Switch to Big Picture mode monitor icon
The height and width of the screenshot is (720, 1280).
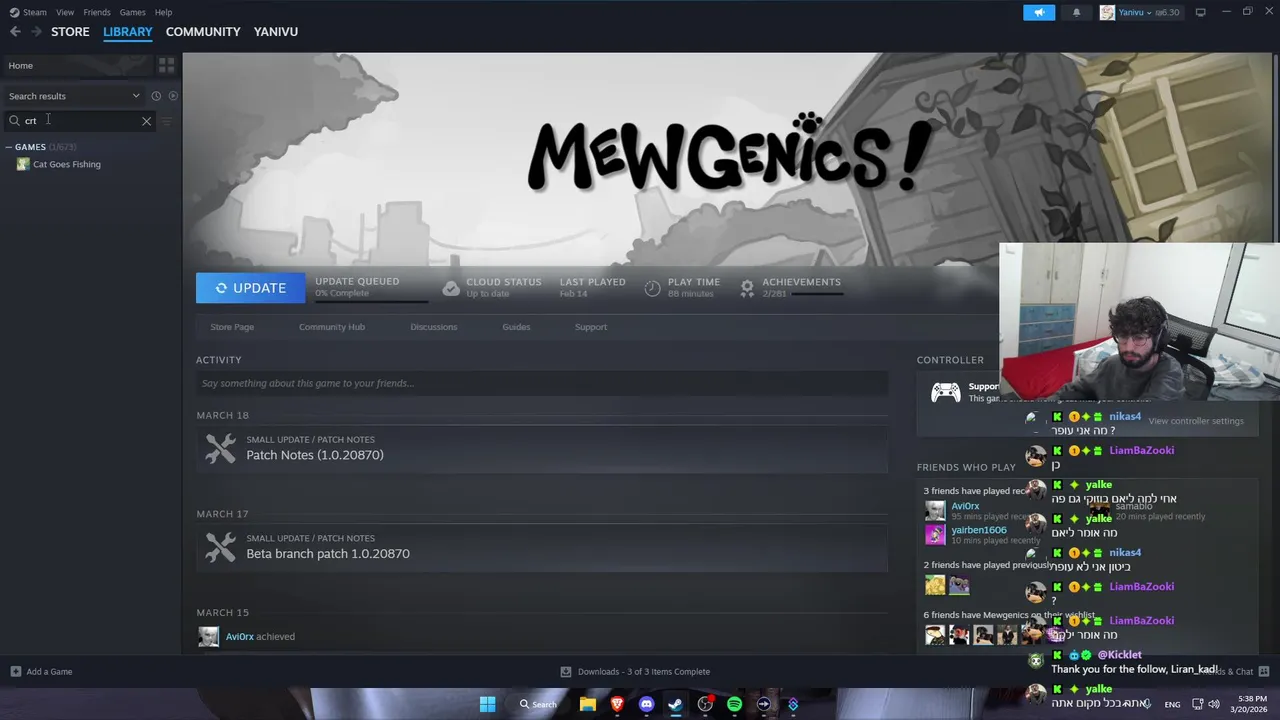pos(1200,12)
